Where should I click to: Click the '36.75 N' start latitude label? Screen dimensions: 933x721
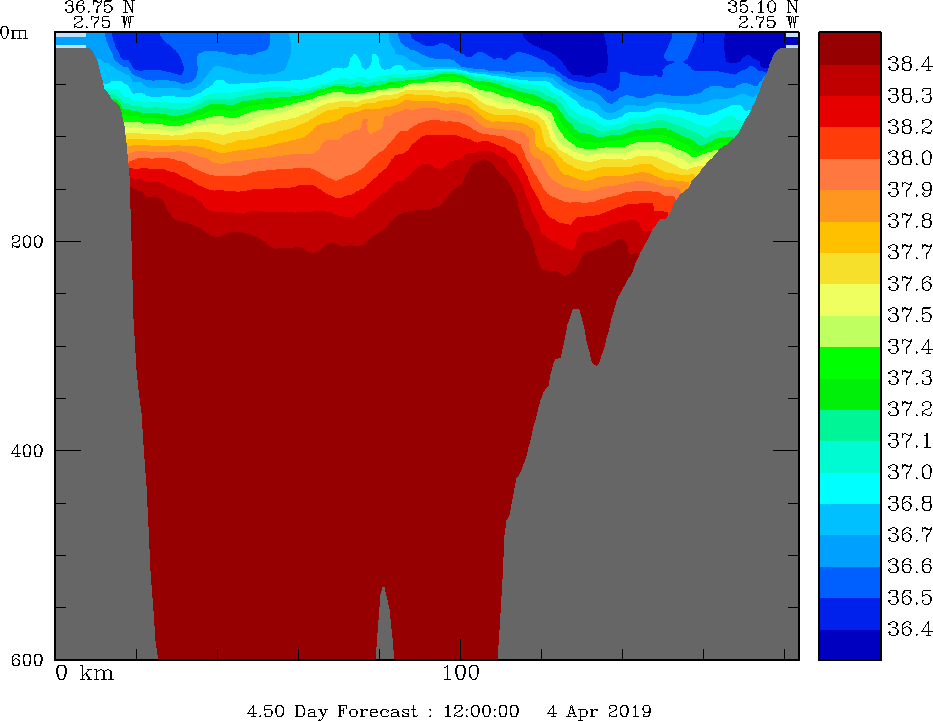tap(99, 6)
